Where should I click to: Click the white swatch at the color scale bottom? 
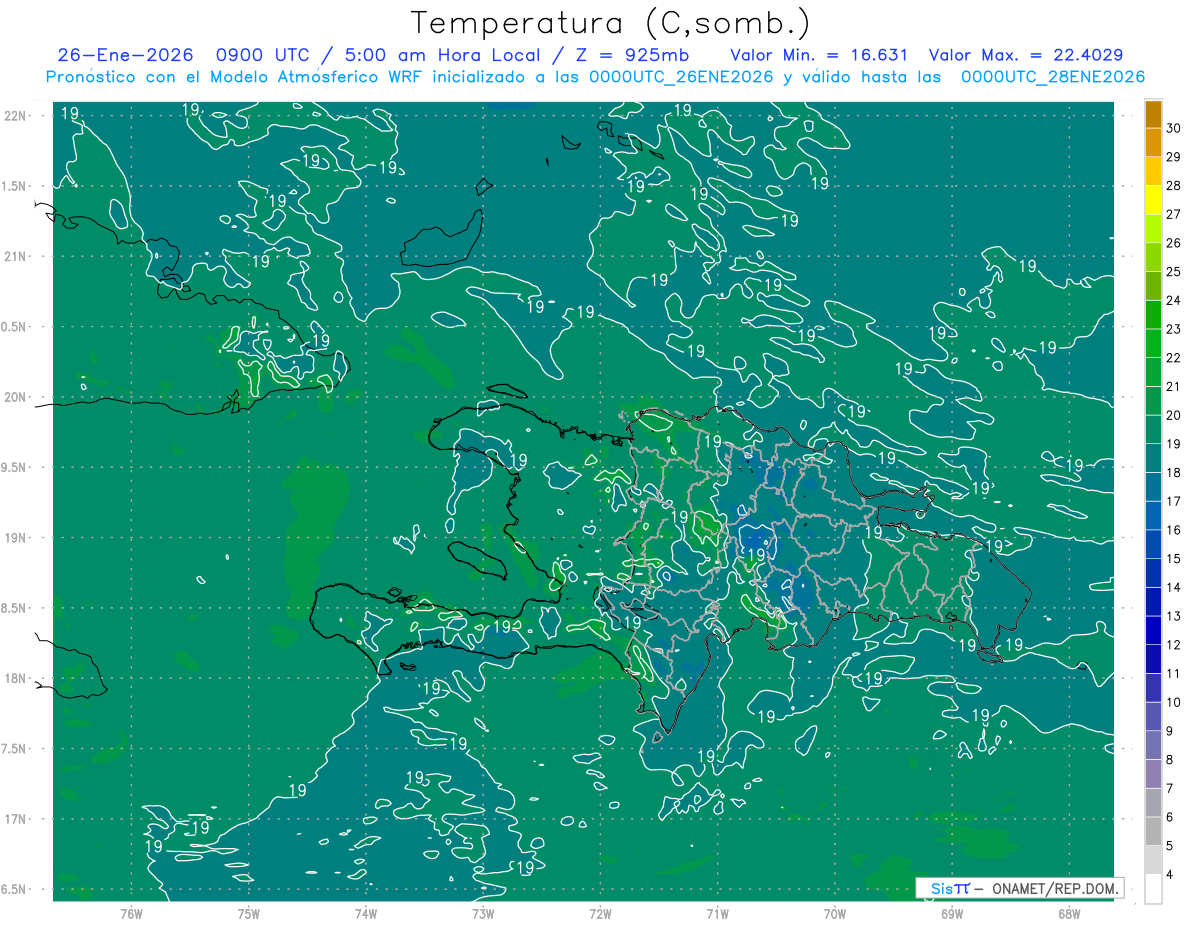pyautogui.click(x=1153, y=889)
